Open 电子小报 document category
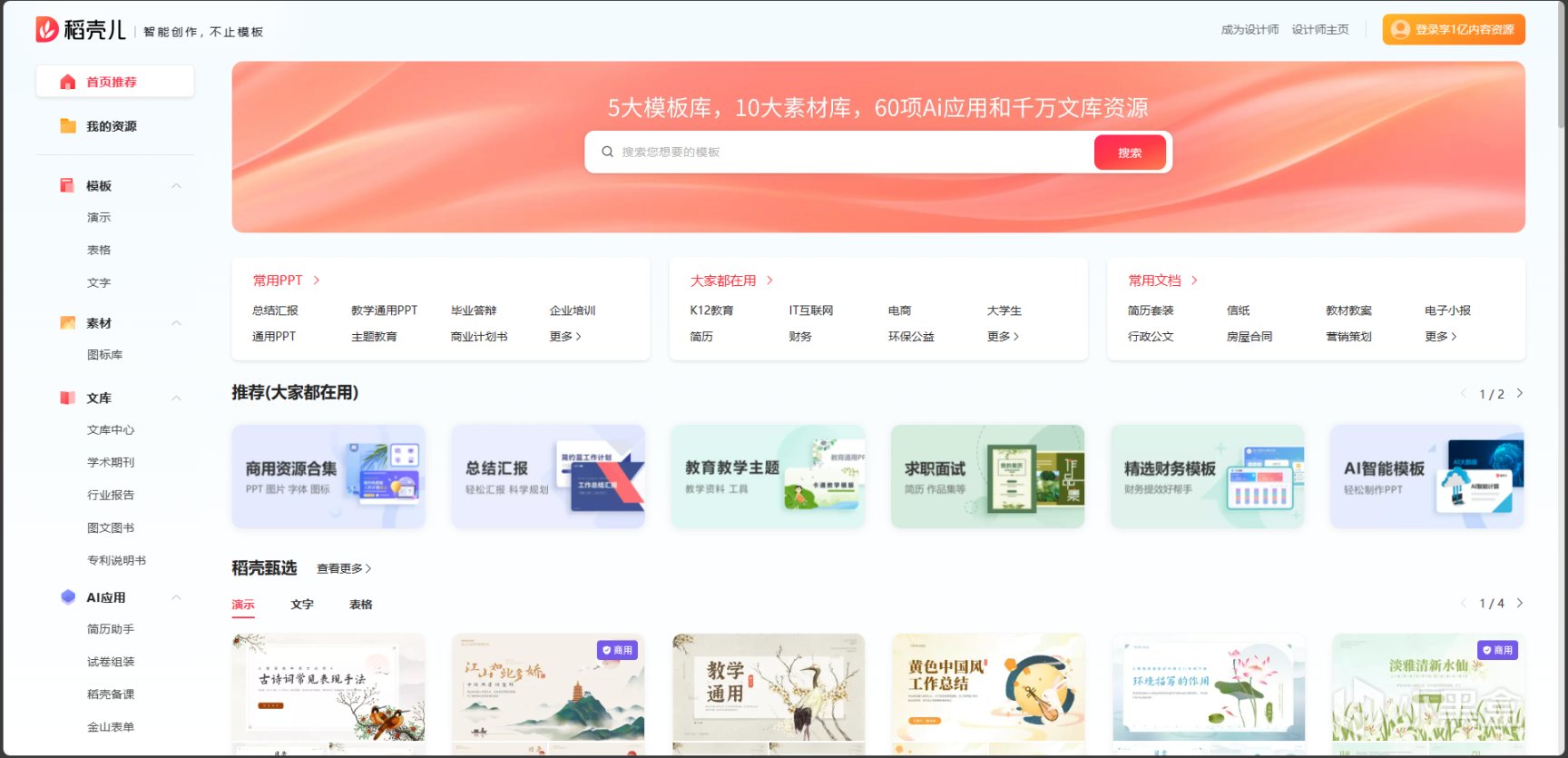Viewport: 1568px width, 758px height. point(1447,310)
